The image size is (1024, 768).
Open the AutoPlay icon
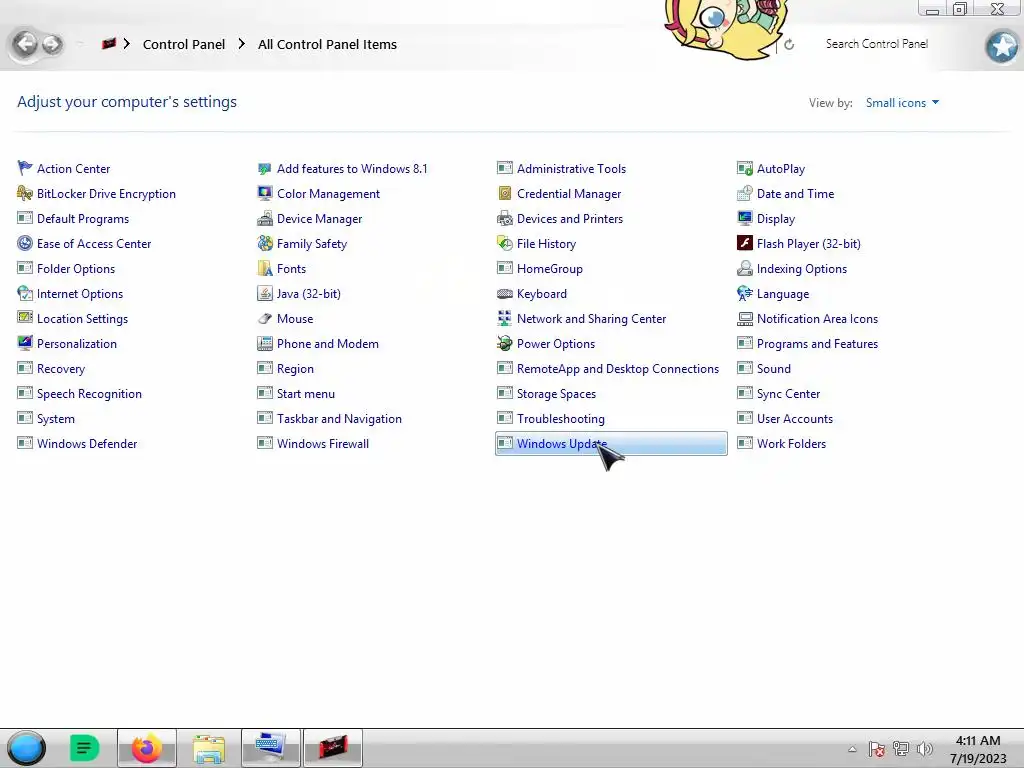(744, 168)
